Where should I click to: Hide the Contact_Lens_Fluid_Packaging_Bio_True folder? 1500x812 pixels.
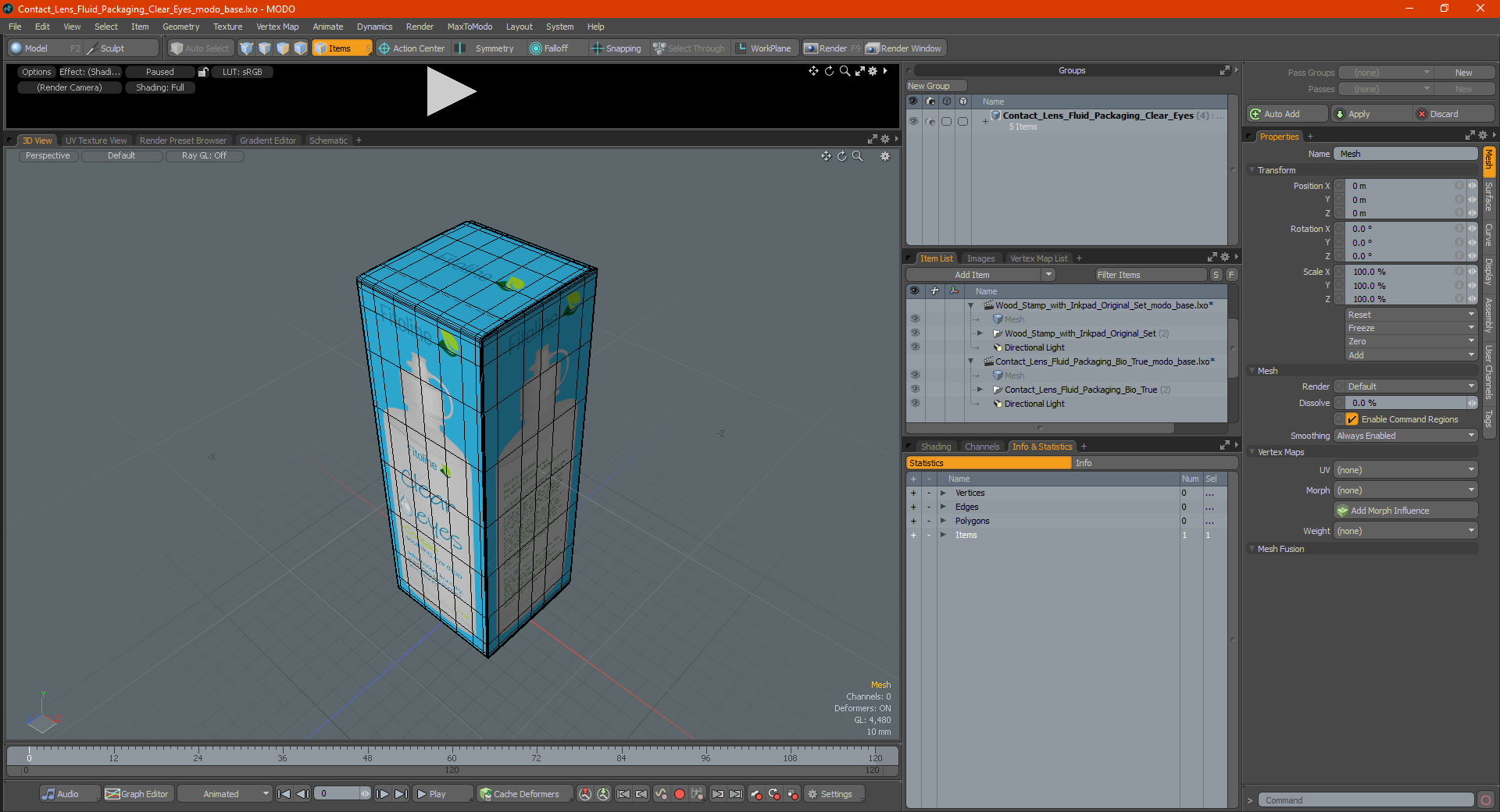pyautogui.click(x=914, y=390)
